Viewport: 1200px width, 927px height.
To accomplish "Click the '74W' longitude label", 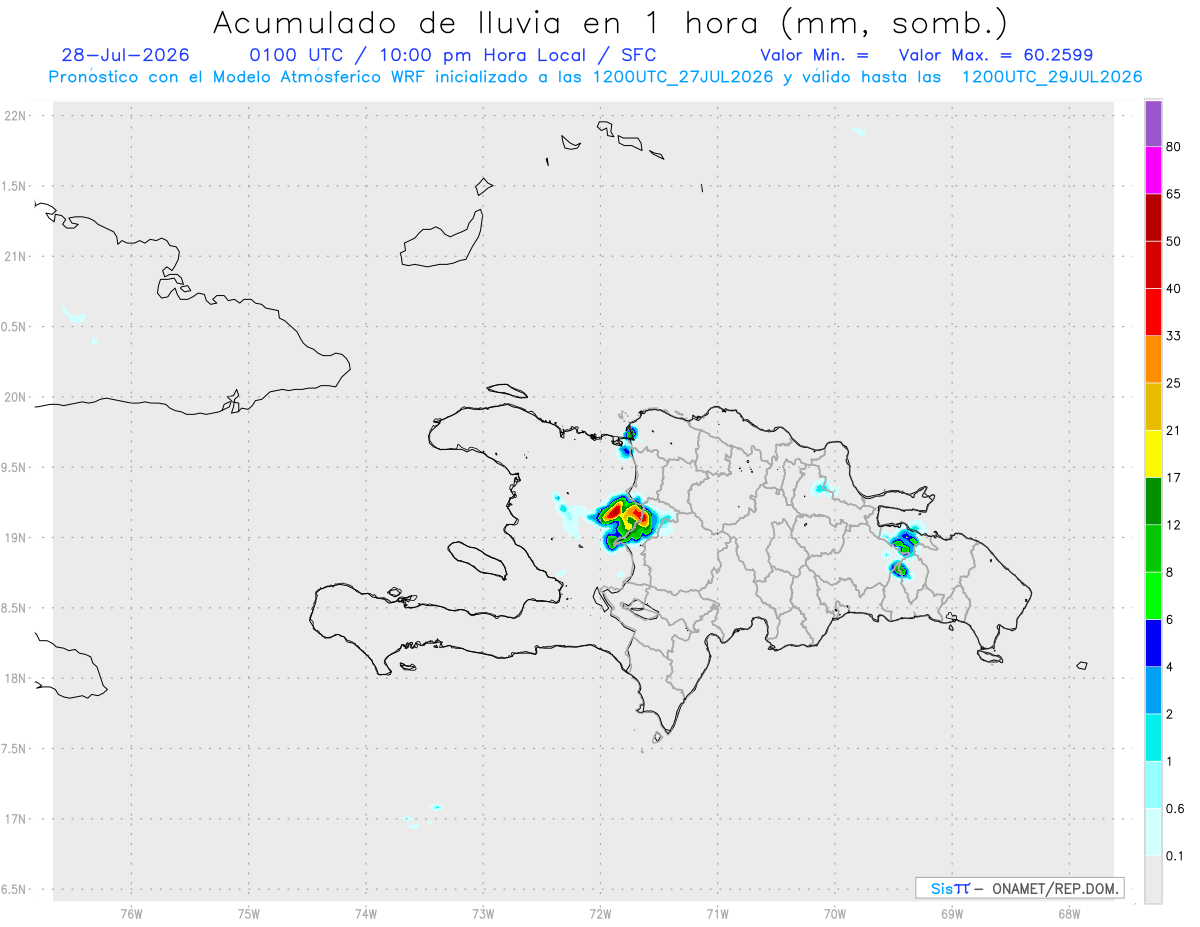I will coord(366,913).
